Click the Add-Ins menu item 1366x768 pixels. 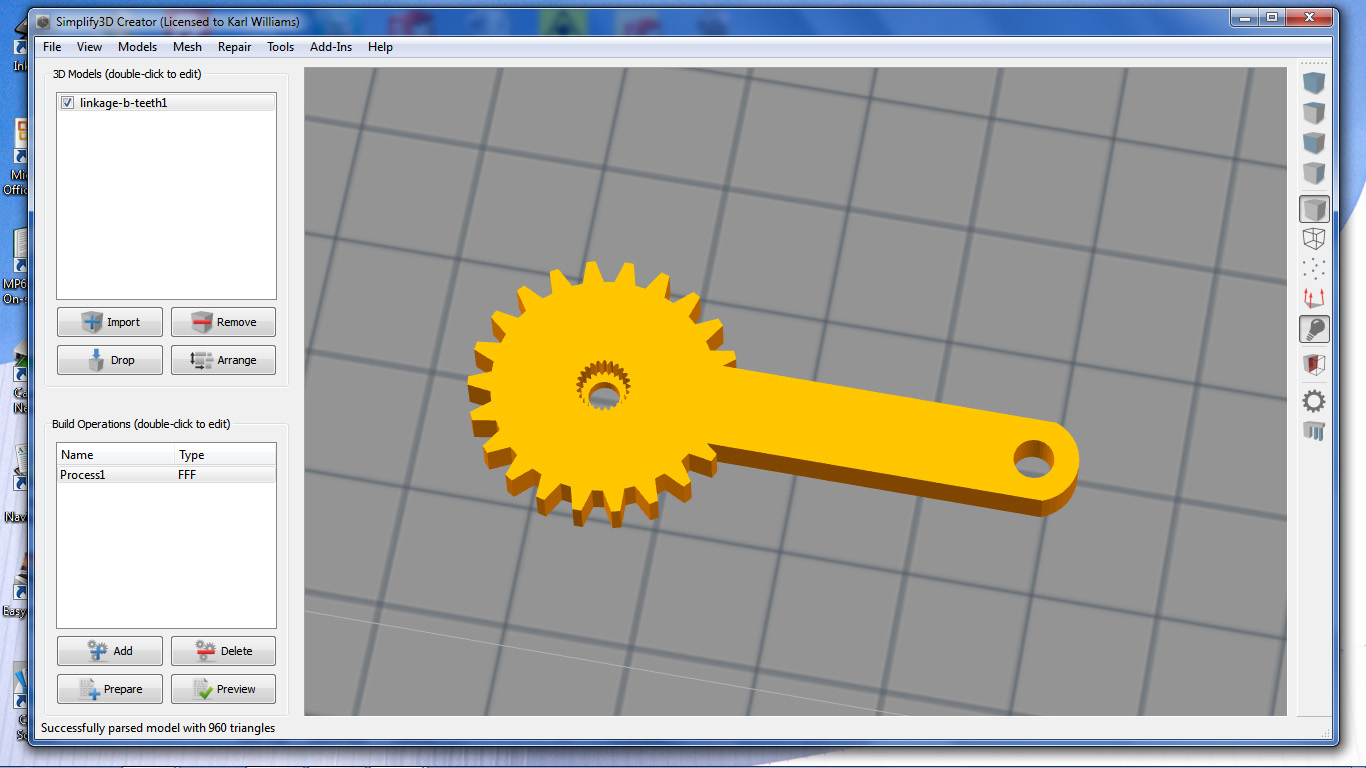[330, 46]
